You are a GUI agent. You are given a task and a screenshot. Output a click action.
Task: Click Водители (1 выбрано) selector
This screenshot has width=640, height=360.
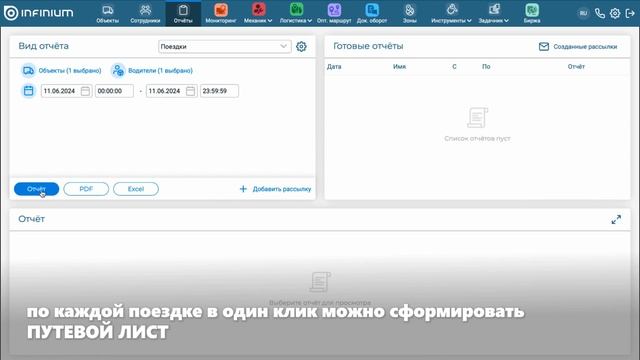tap(152, 71)
